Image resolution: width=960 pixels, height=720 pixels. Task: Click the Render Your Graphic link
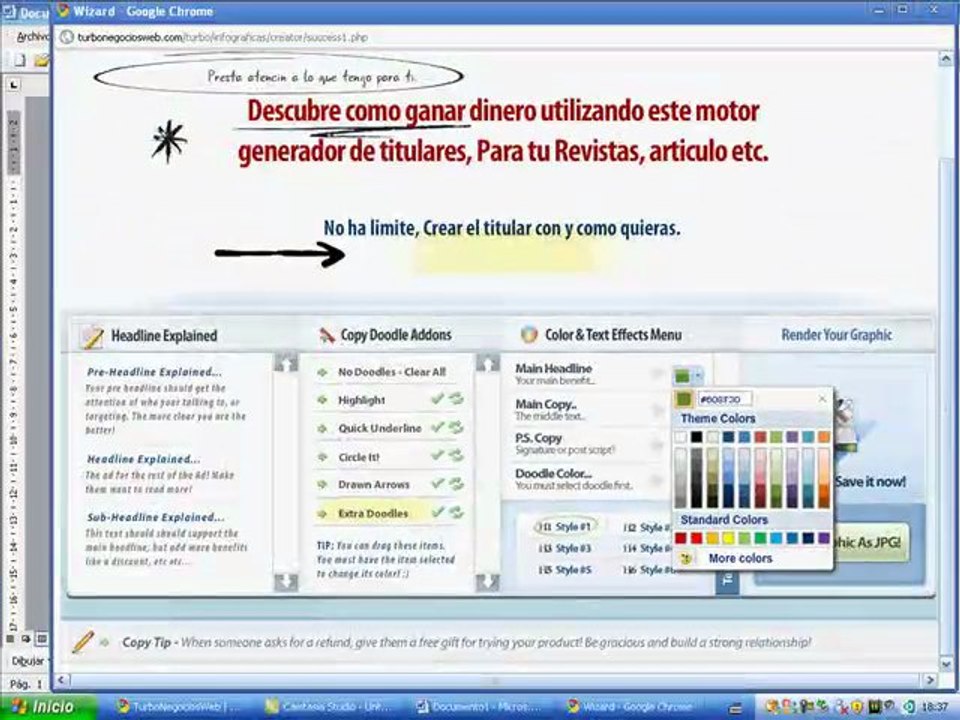coord(836,335)
